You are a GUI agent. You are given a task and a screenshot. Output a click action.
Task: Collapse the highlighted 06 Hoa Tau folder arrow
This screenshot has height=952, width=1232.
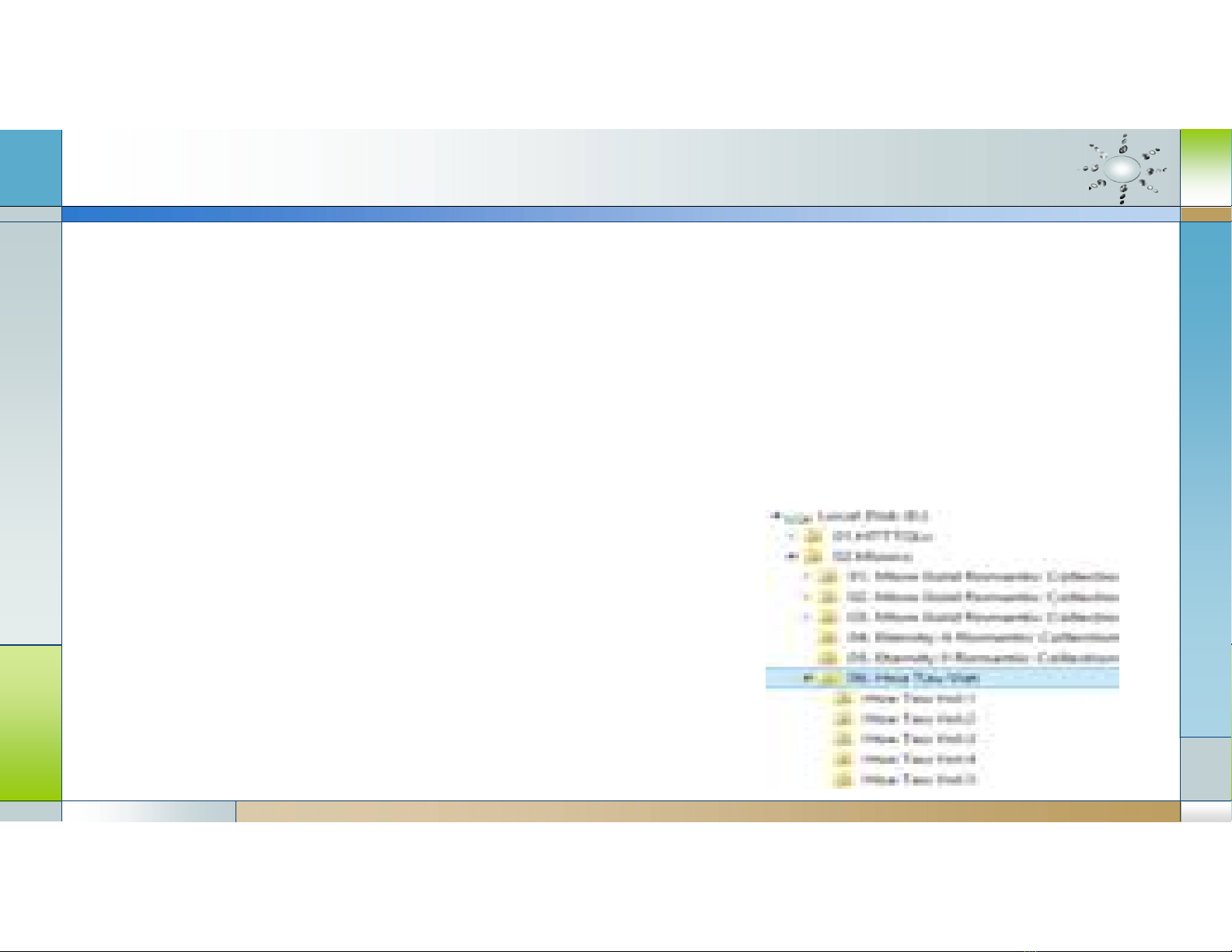point(807,678)
